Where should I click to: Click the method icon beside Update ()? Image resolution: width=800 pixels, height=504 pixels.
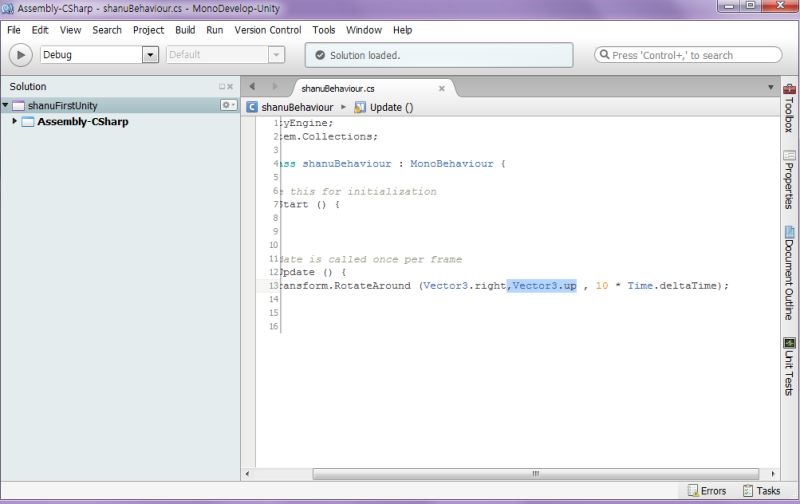pyautogui.click(x=360, y=107)
